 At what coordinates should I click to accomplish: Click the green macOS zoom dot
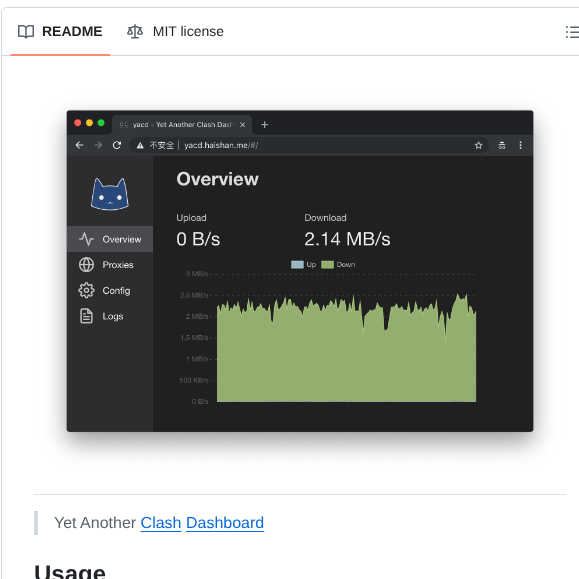pos(101,123)
